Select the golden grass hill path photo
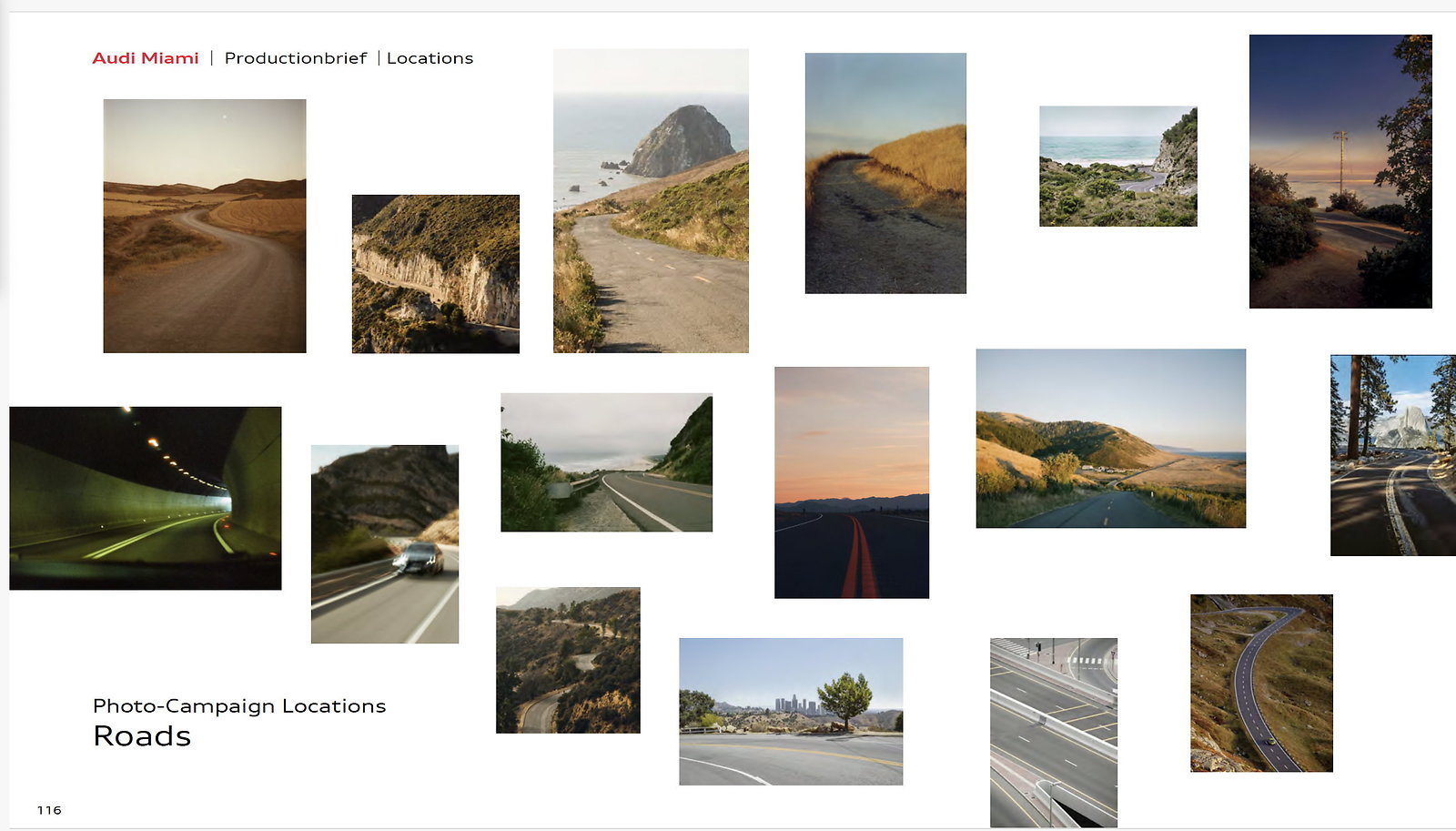Image resolution: width=1456 pixels, height=831 pixels. [x=885, y=173]
